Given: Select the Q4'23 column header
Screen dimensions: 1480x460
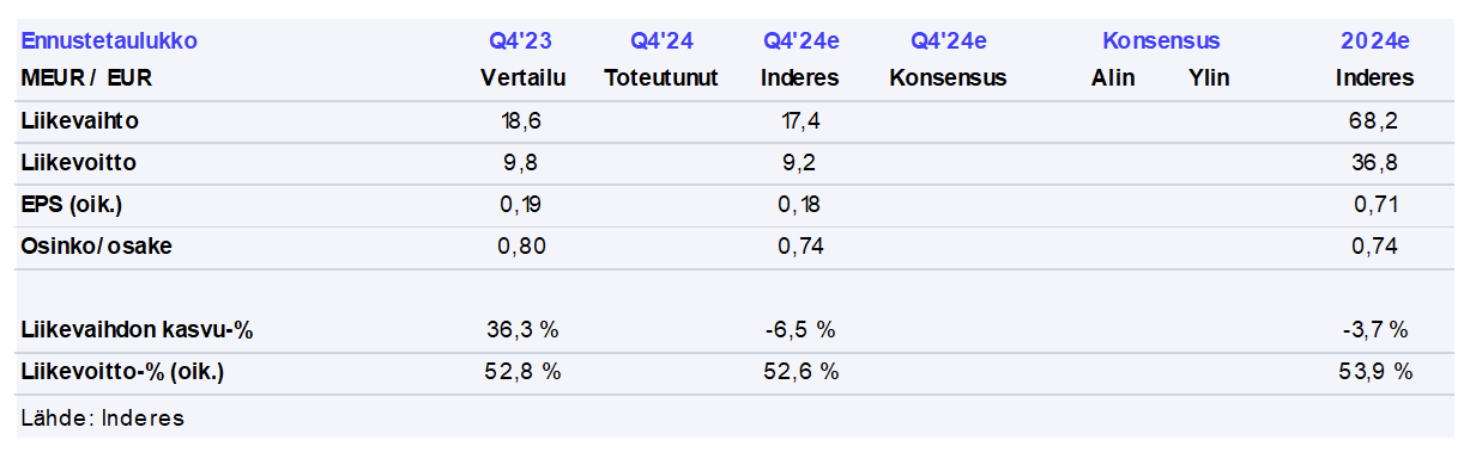Looking at the screenshot, I should pos(520,41).
